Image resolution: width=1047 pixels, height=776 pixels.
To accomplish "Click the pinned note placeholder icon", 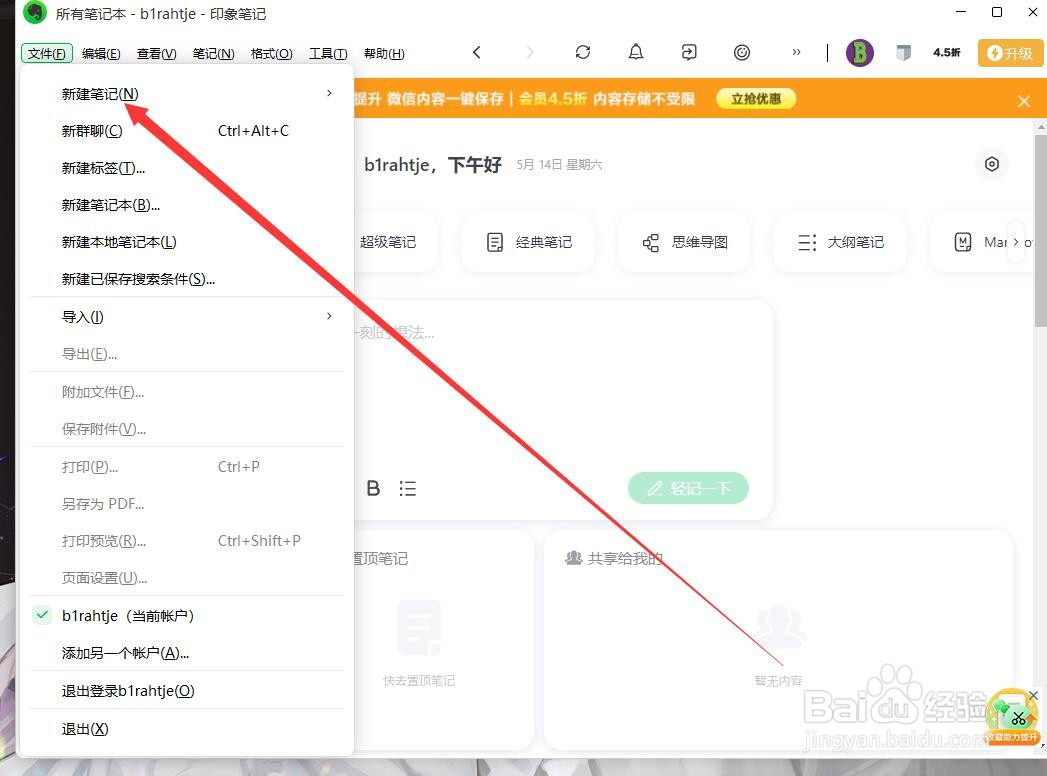I will [x=419, y=628].
